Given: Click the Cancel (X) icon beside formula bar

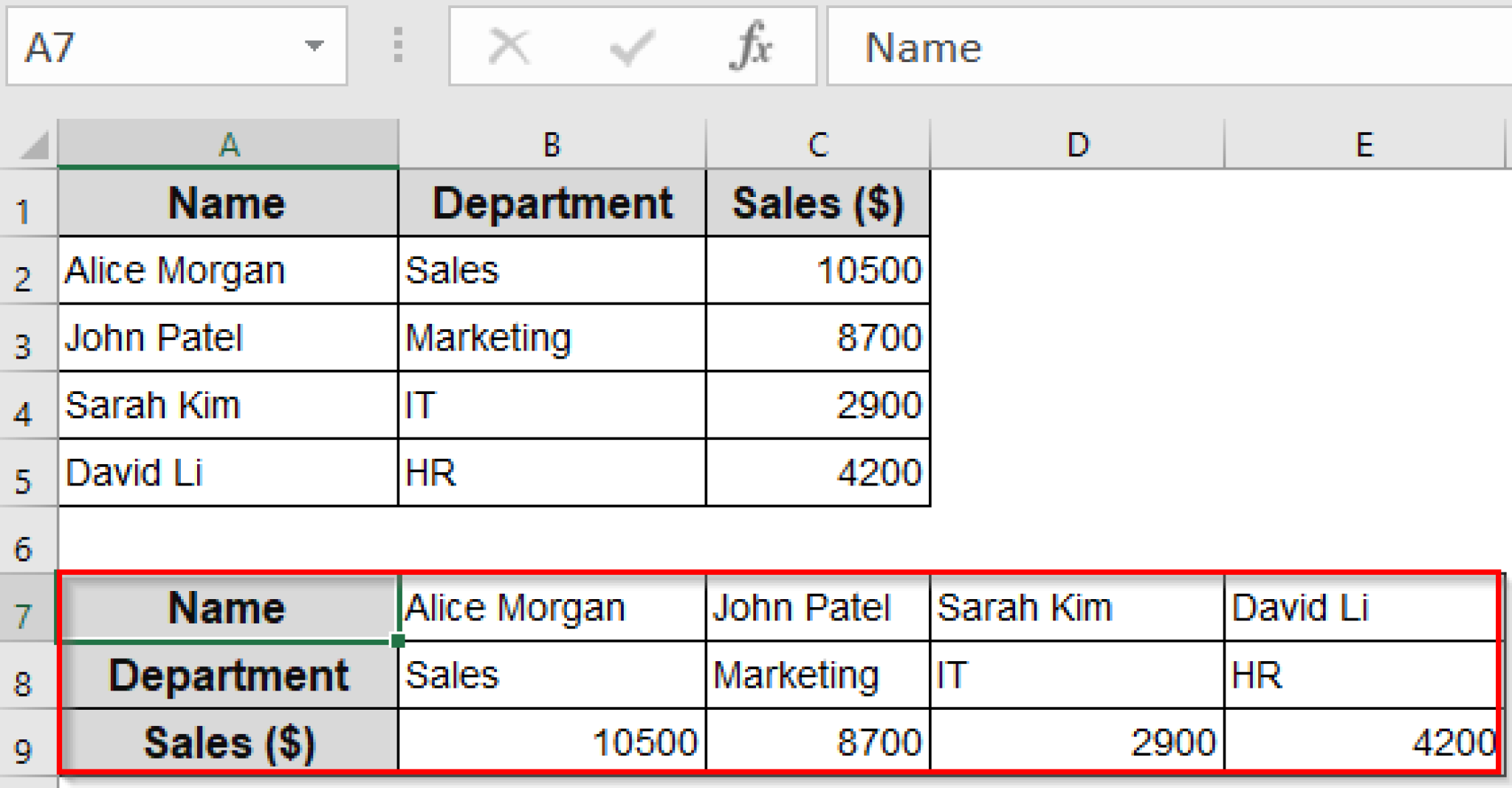Looking at the screenshot, I should pyautogui.click(x=508, y=46).
